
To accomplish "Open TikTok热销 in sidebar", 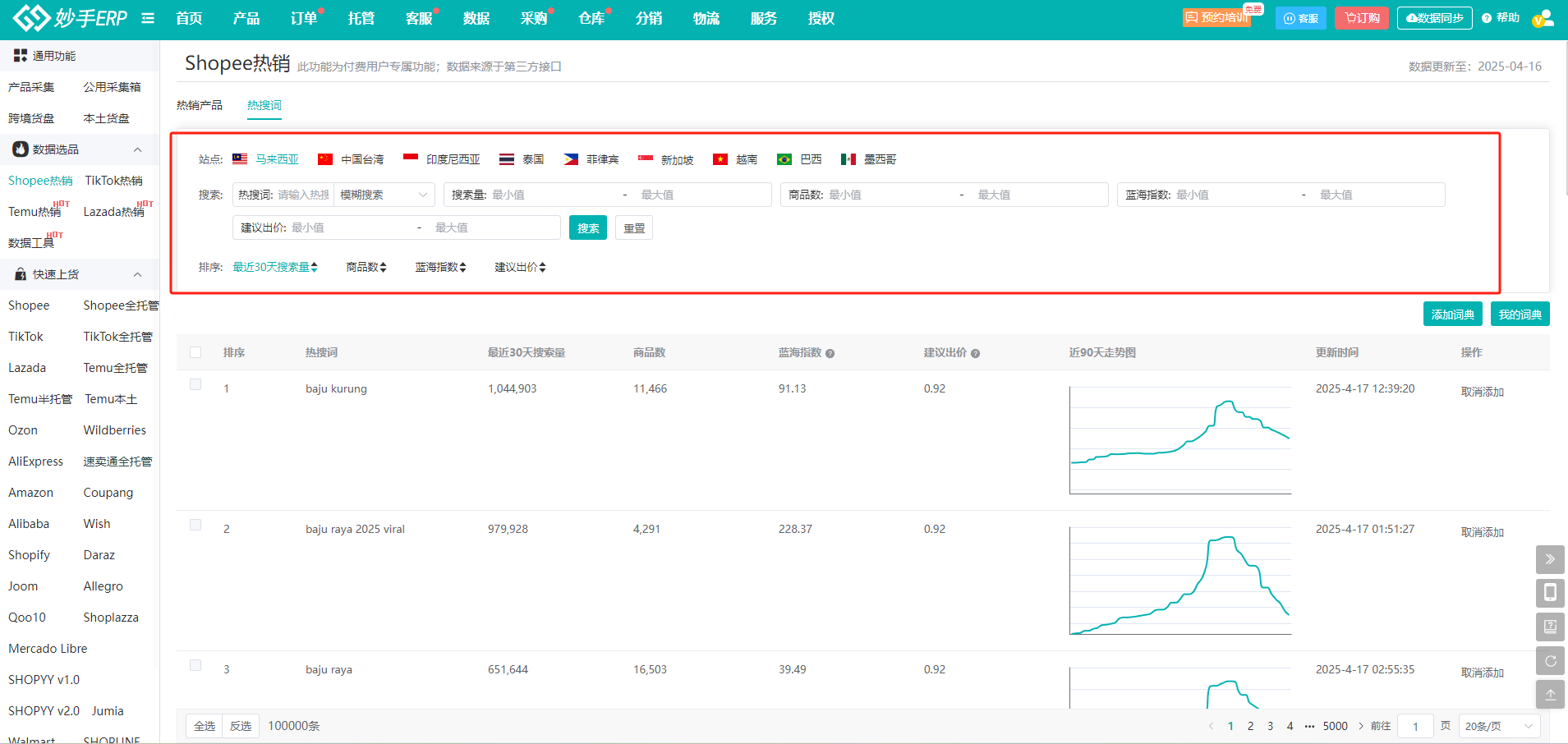I will point(114,181).
